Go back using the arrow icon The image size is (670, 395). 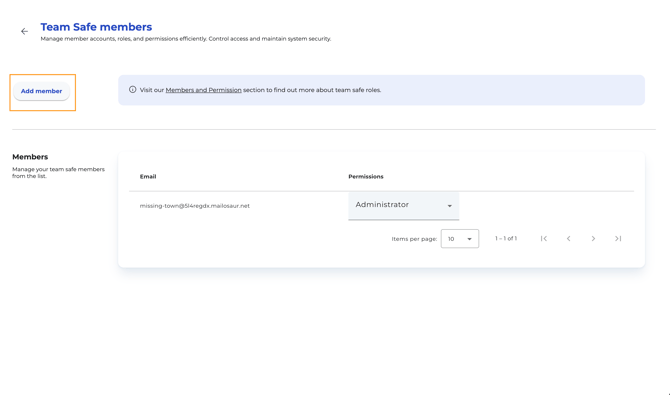pos(24,31)
